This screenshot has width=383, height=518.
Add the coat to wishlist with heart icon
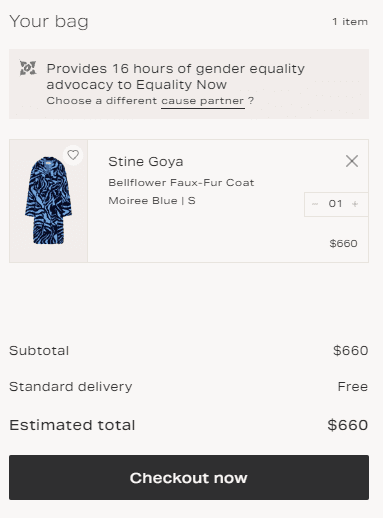(73, 155)
